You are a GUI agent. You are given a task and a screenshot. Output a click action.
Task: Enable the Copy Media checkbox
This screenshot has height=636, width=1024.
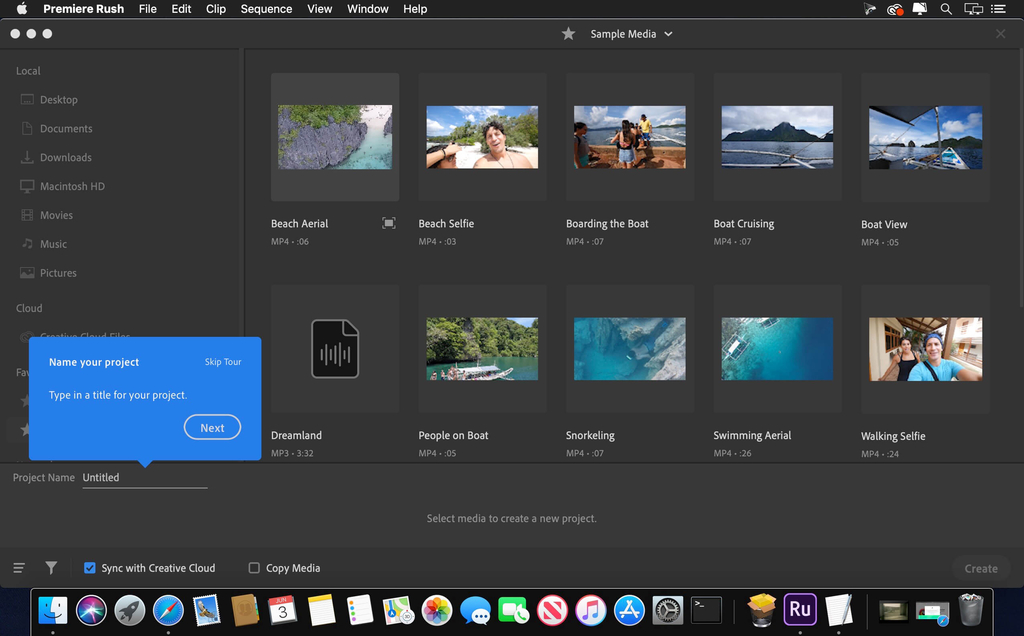[254, 567]
